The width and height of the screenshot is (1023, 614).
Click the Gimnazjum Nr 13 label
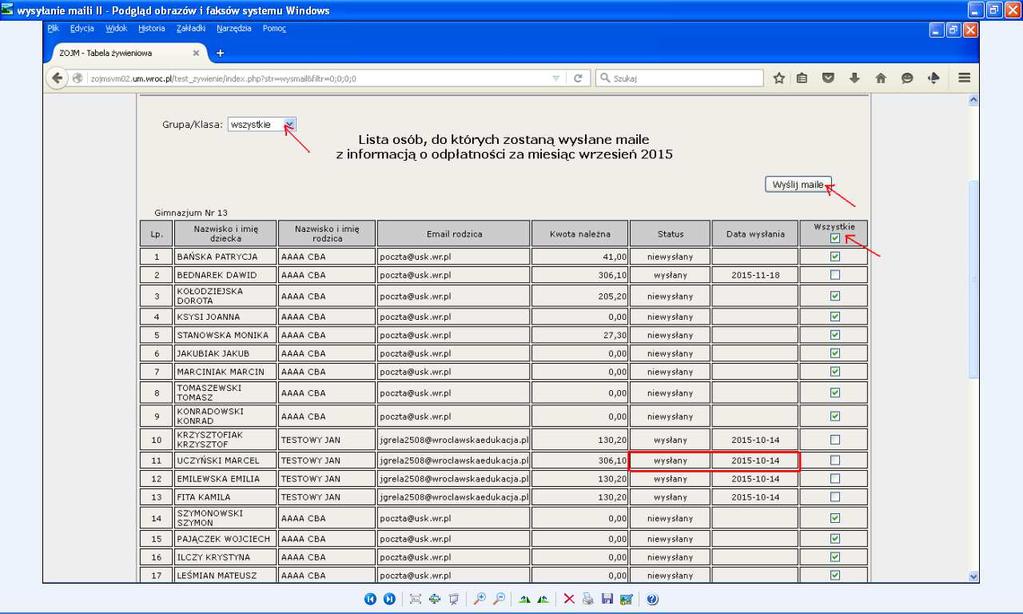click(191, 213)
